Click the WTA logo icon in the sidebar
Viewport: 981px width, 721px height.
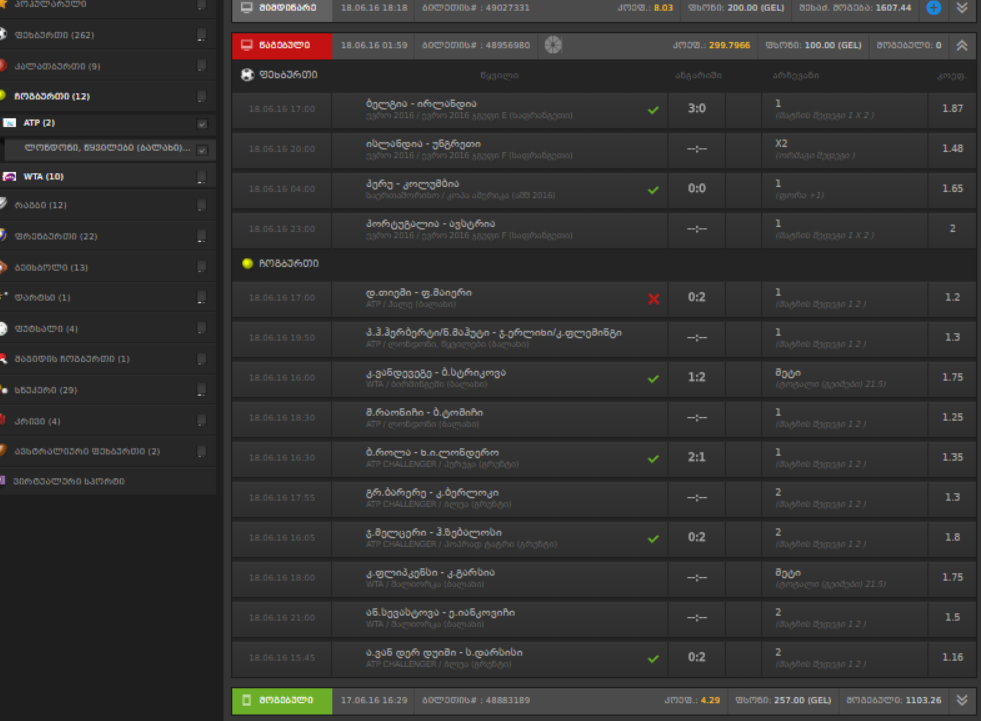(x=9, y=177)
